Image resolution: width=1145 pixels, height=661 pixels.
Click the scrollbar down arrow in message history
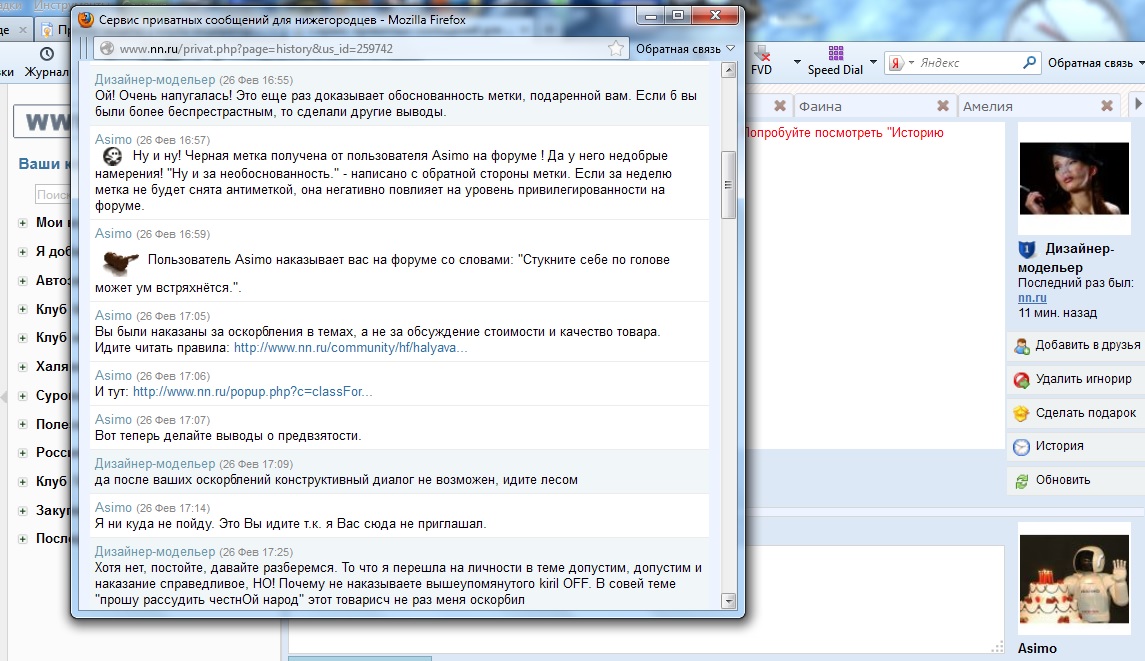(728, 601)
